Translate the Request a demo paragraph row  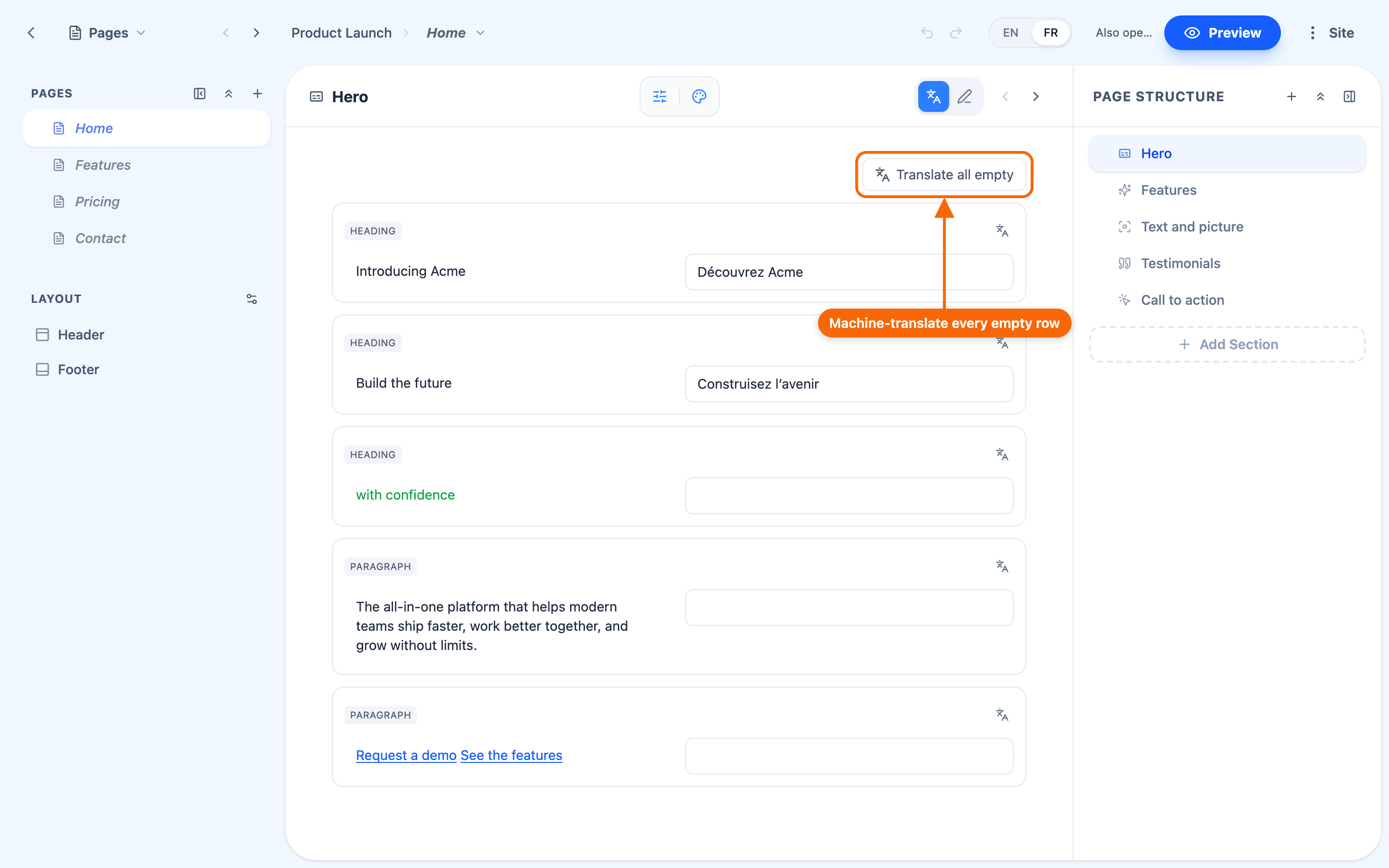click(1002, 715)
